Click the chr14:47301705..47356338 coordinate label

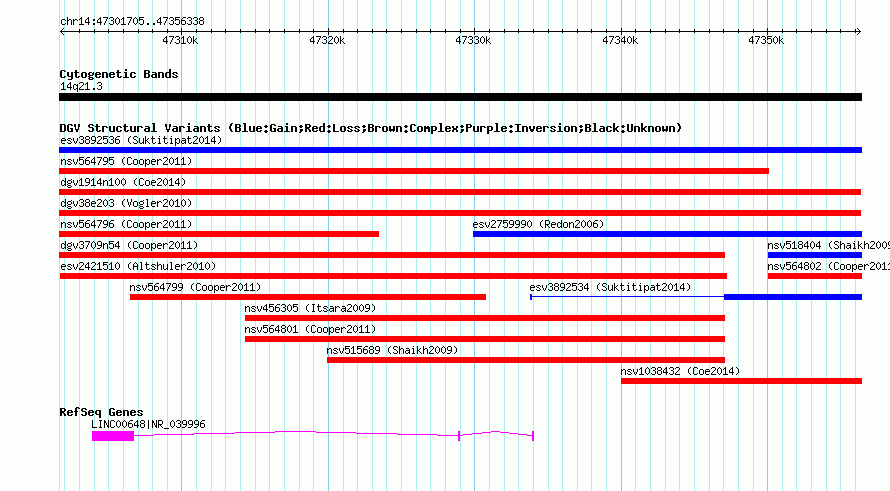click(x=132, y=21)
